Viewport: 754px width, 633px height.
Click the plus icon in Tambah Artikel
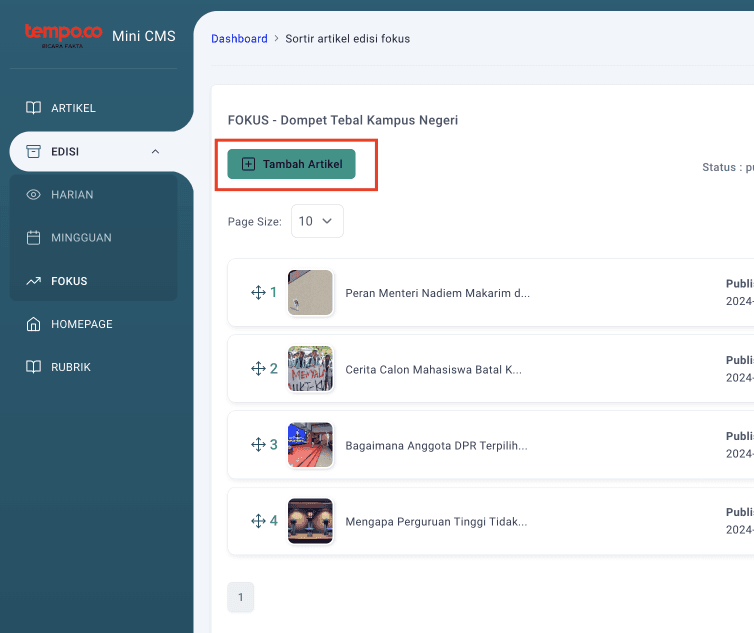248,164
